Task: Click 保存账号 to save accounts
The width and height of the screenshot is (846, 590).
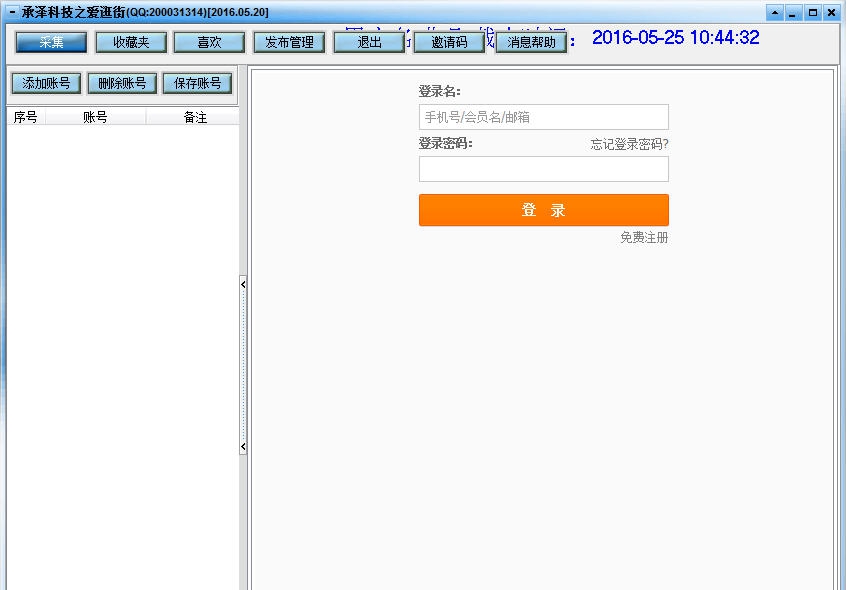Action: 197,83
